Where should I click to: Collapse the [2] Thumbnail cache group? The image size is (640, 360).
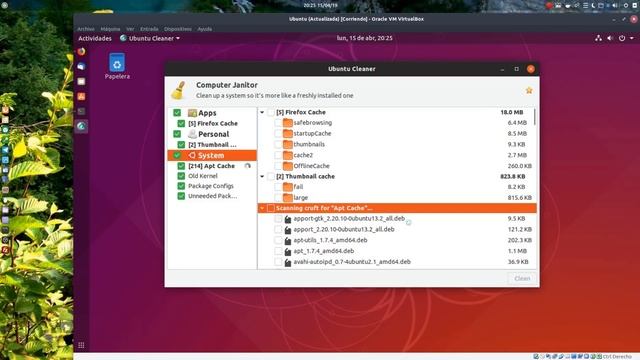(262, 176)
